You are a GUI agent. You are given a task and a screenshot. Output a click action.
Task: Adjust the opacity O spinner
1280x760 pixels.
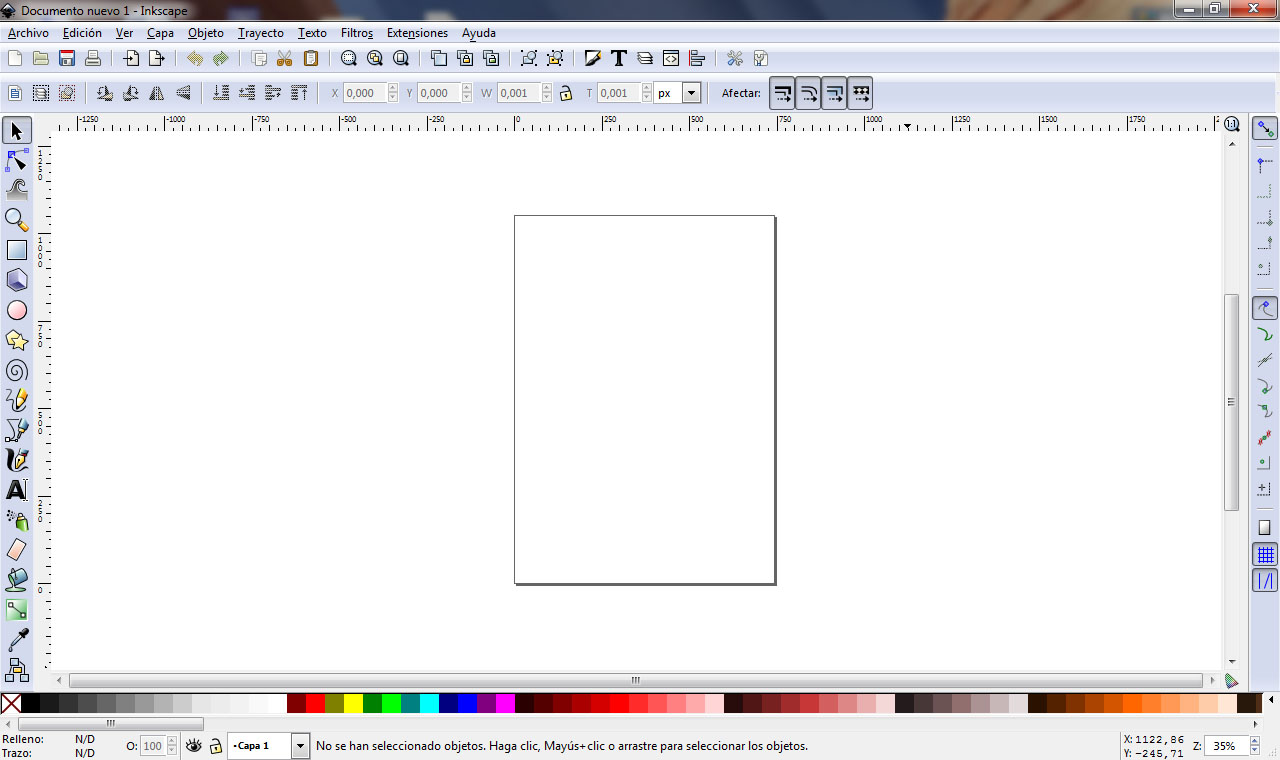tap(172, 746)
